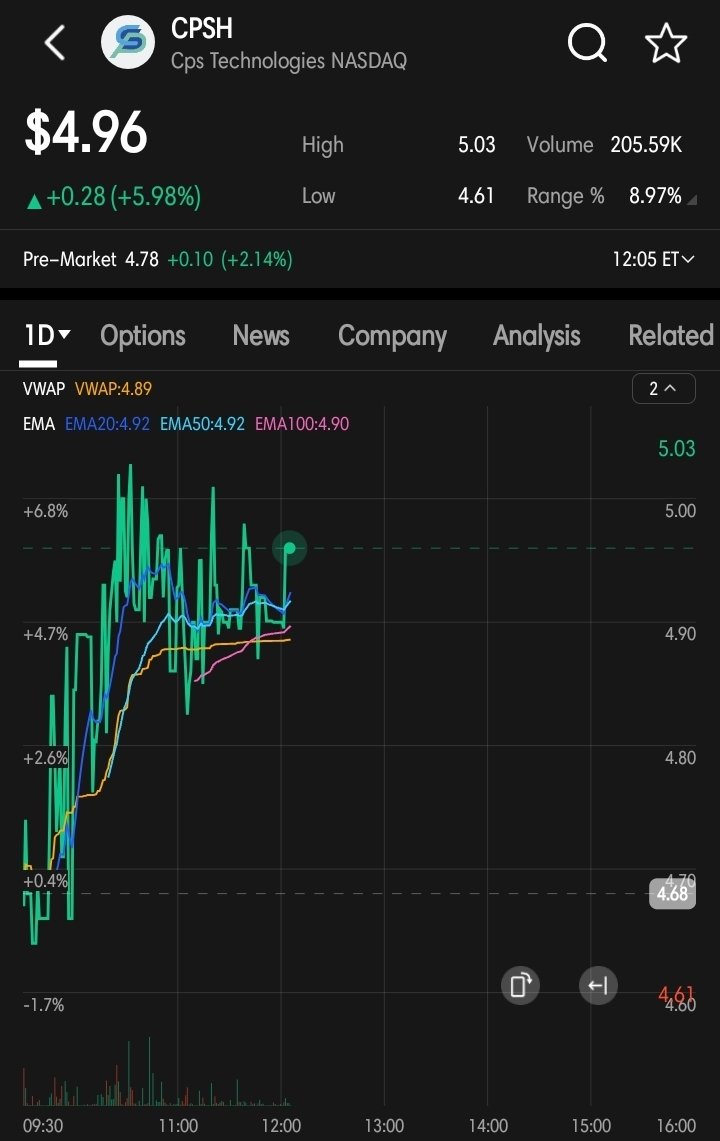Viewport: 720px width, 1141px height.
Task: Tap the 4.68 previous close price tag
Action: tap(672, 894)
